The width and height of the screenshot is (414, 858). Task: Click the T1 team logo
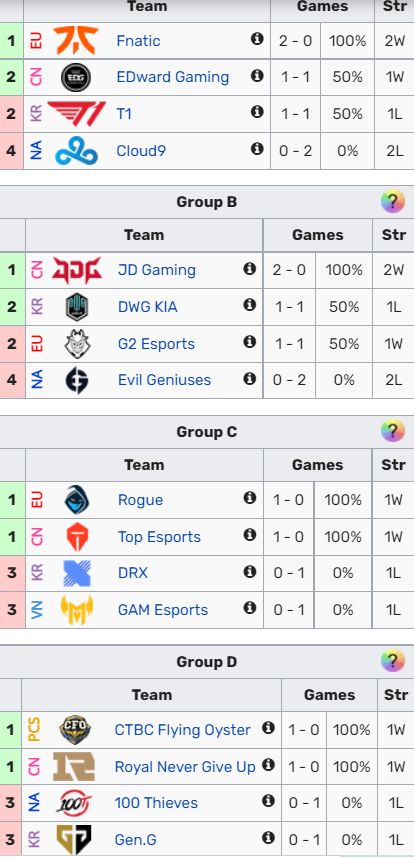point(77,114)
